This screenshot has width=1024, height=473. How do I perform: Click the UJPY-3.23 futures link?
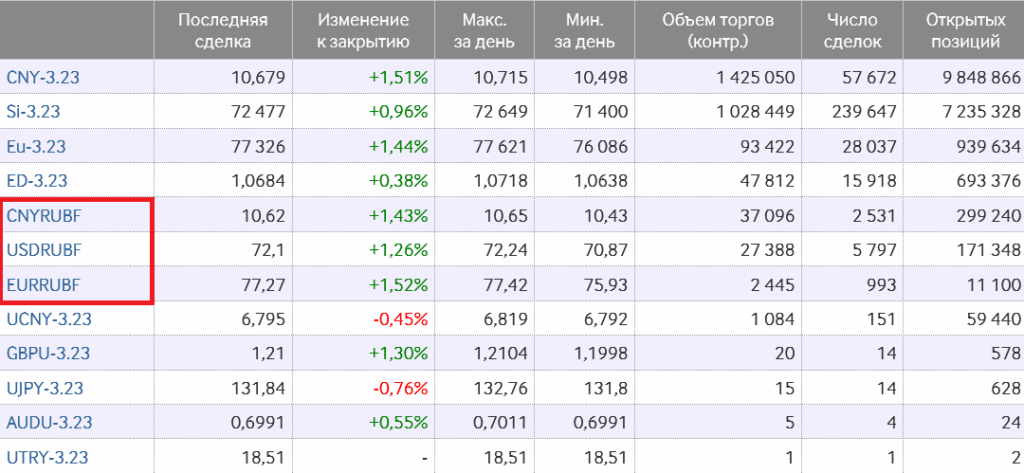click(x=45, y=389)
